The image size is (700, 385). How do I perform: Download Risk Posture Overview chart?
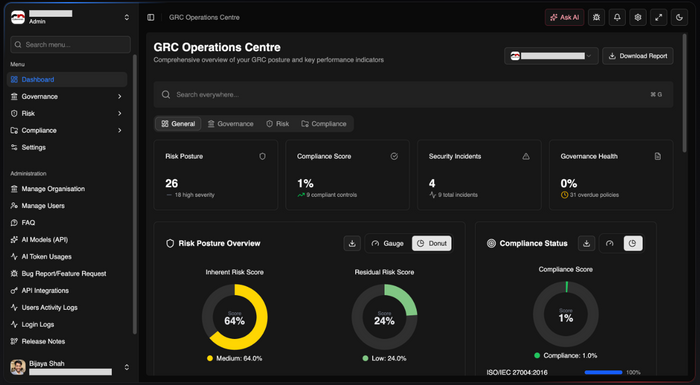pos(352,243)
